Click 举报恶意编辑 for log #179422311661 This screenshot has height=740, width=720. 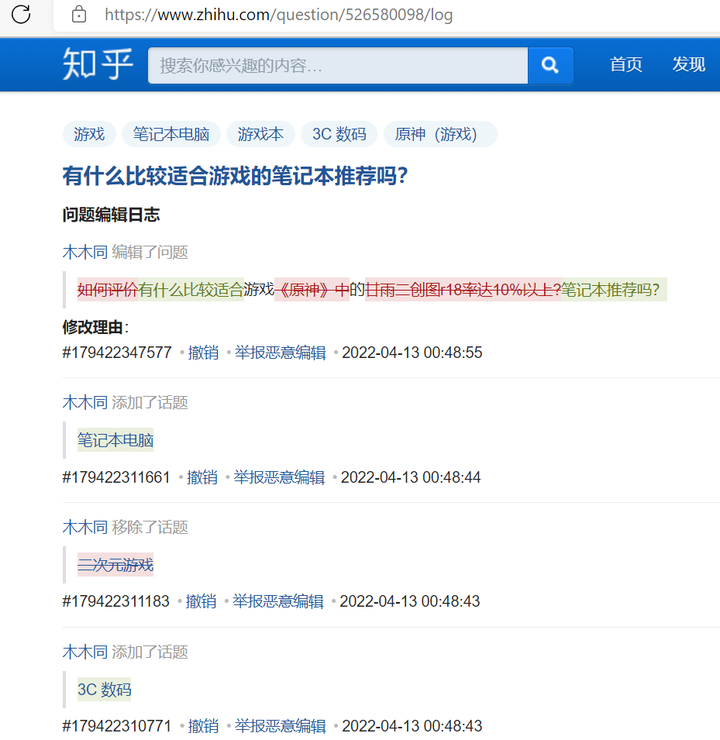pos(279,477)
